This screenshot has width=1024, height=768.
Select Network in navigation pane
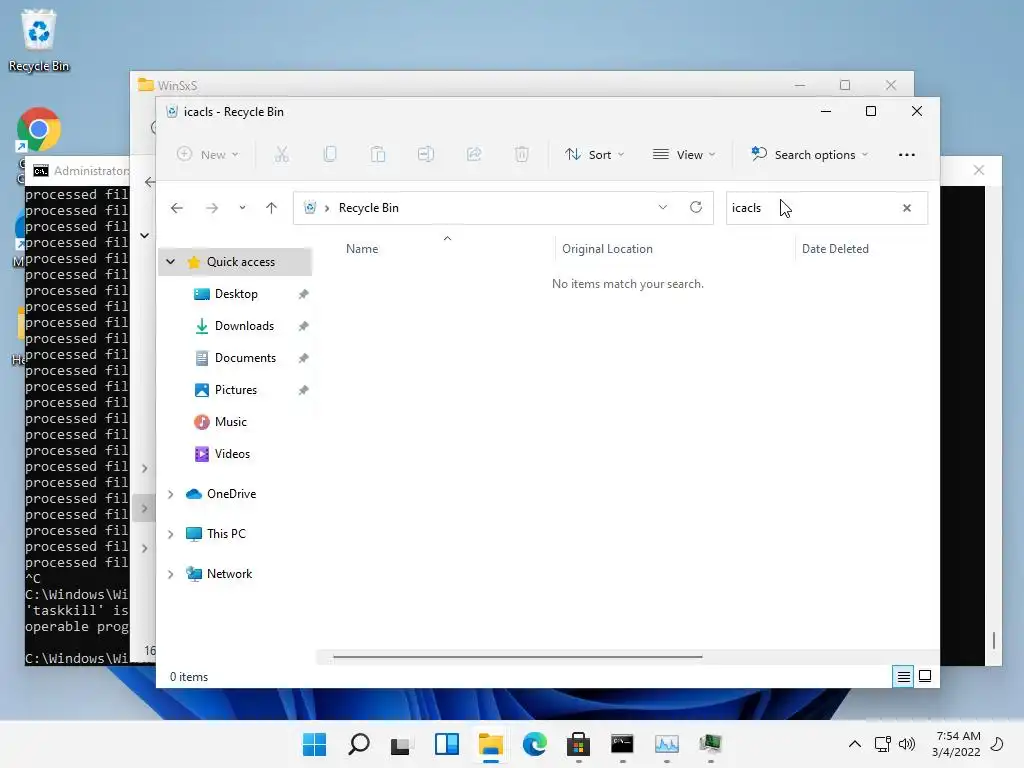click(229, 573)
